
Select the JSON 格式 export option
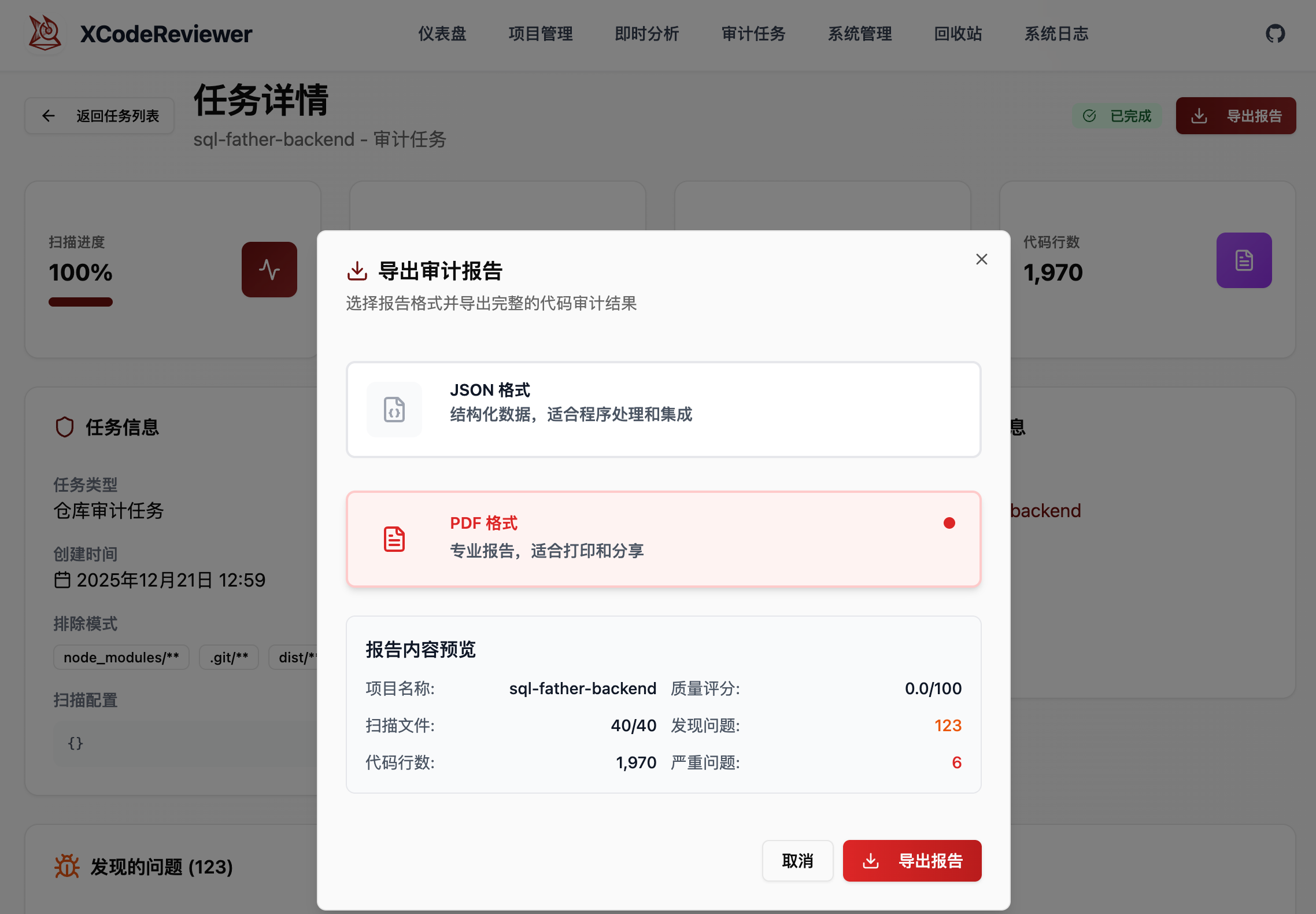tap(663, 409)
